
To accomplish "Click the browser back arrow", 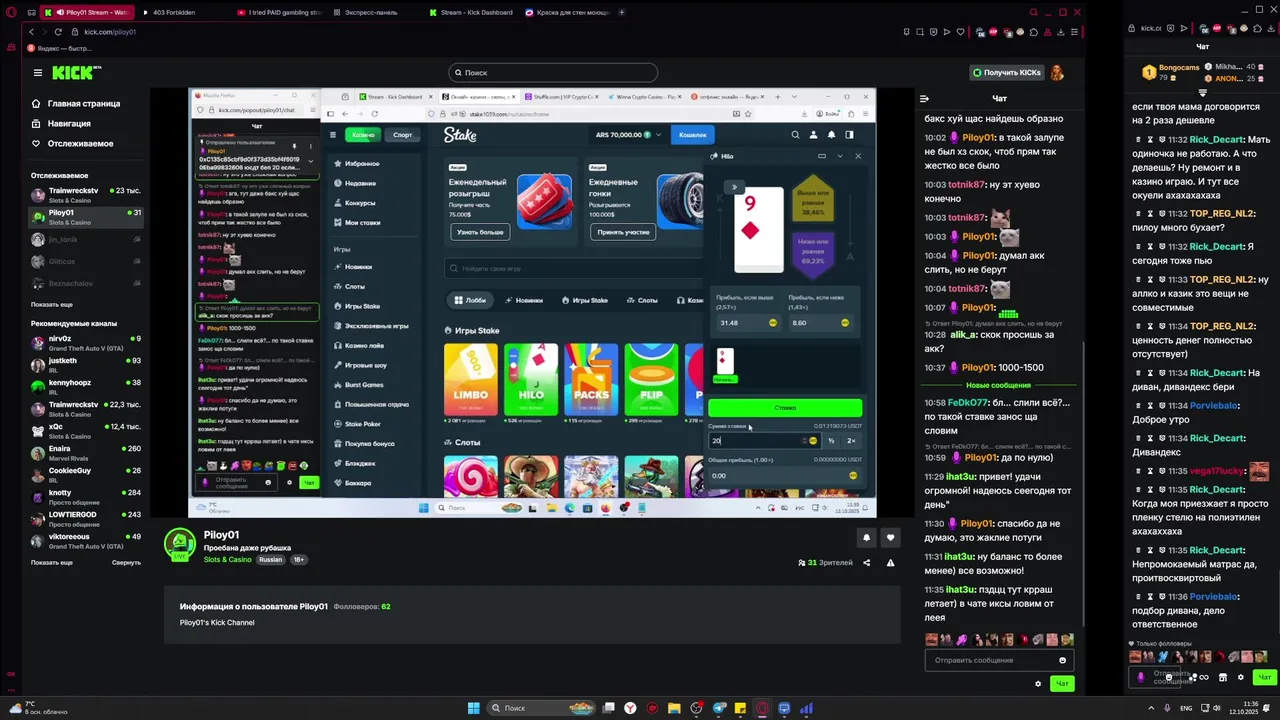I will (30, 32).
